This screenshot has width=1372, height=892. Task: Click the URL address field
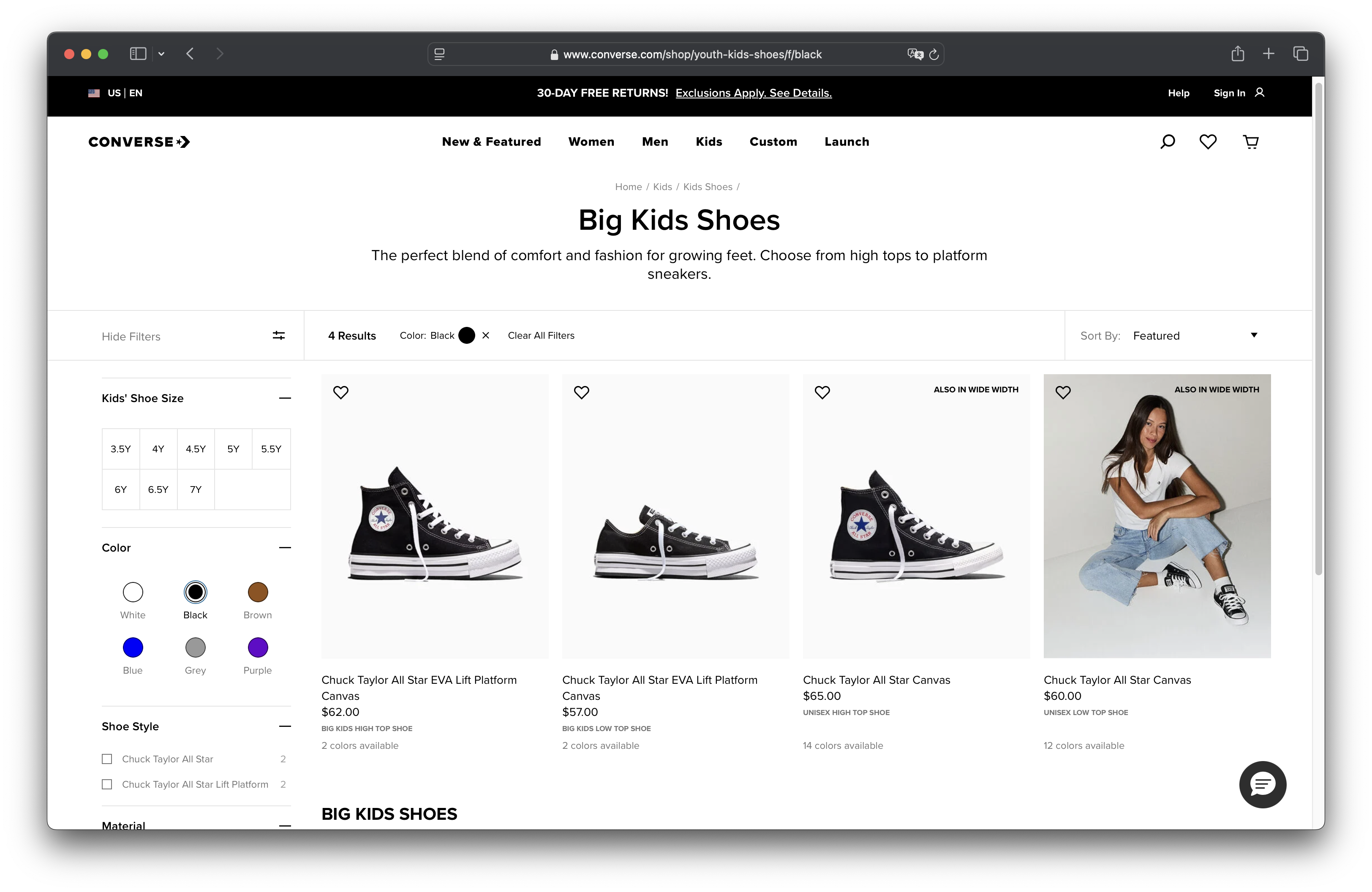pos(686,54)
